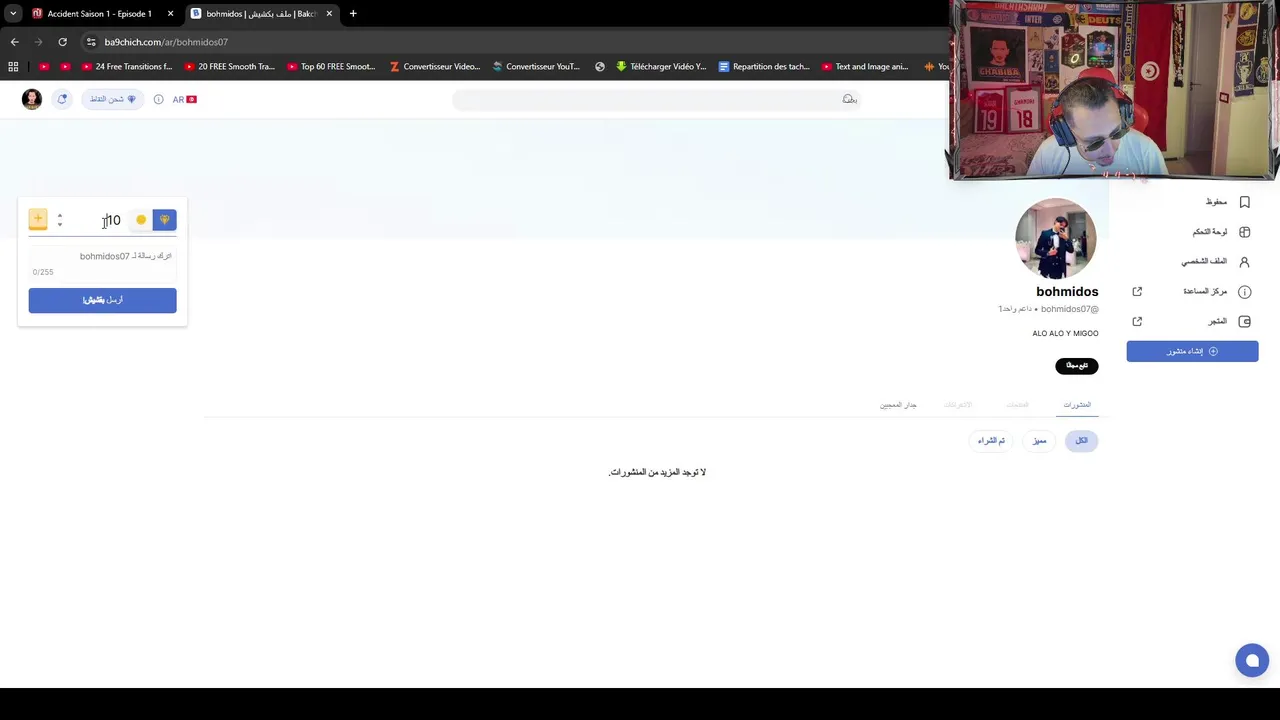Open the AR language selector
Viewport: 1280px width, 720px height.
pyautogui.click(x=185, y=99)
